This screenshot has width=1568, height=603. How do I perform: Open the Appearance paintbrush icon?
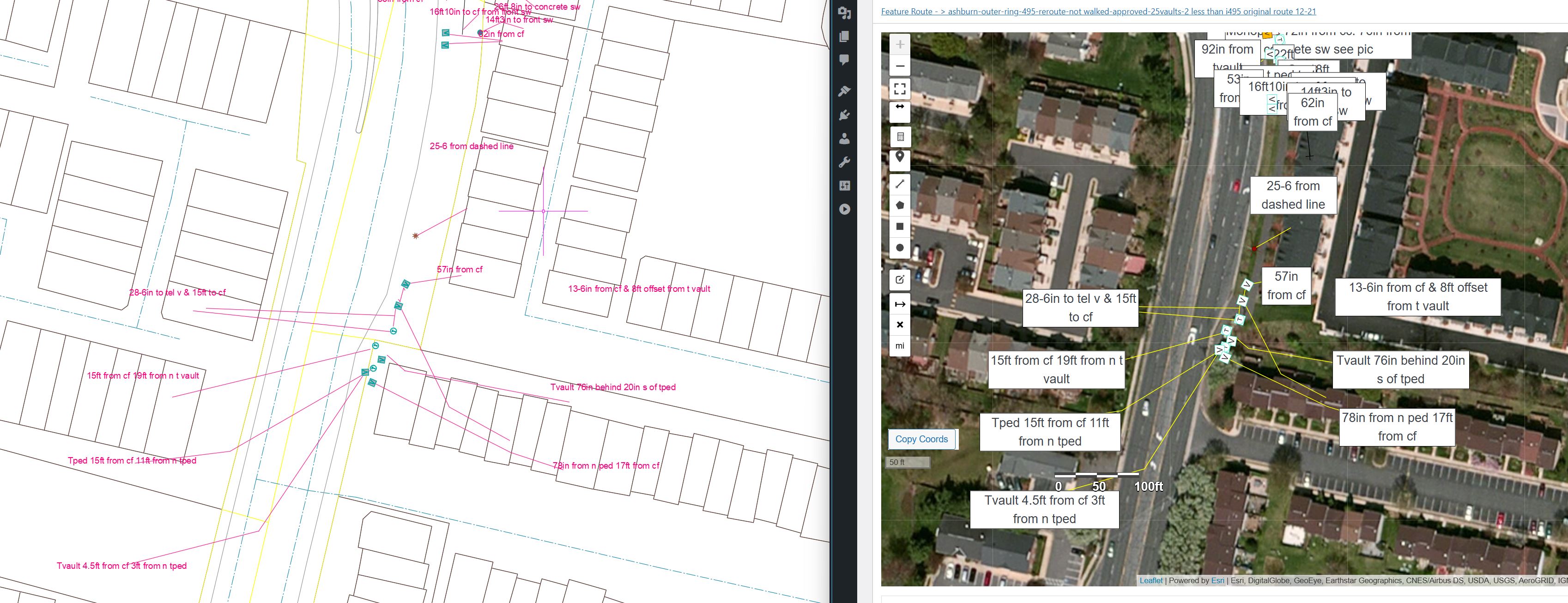tap(844, 91)
